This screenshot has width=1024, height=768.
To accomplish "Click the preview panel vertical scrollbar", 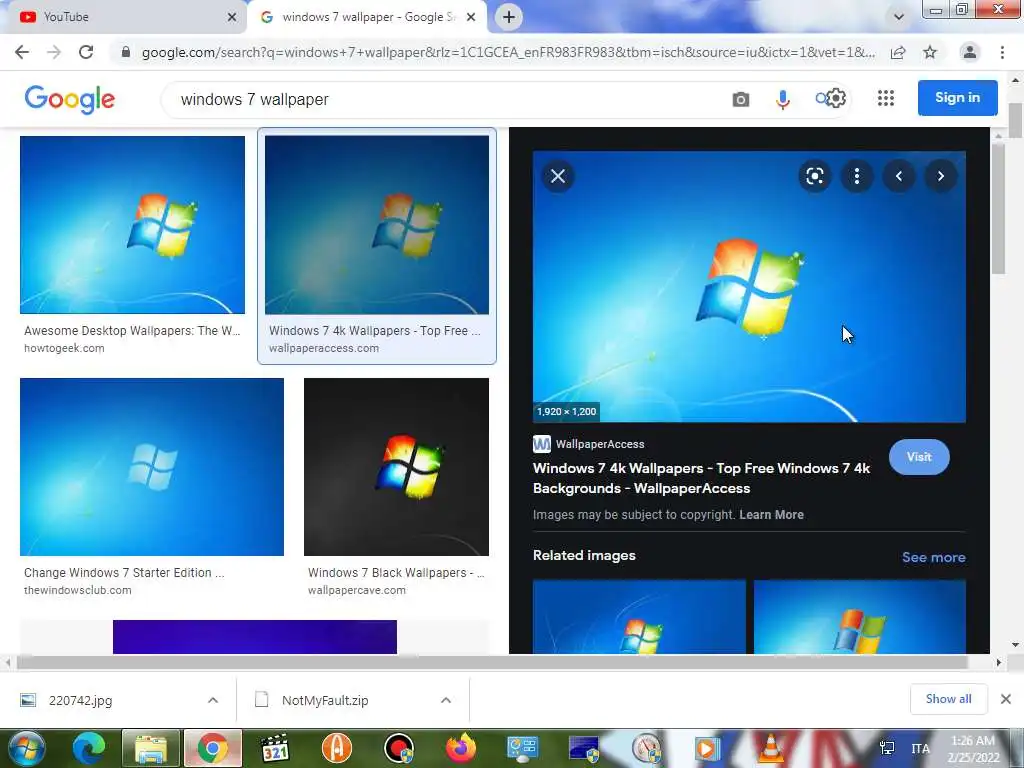I will coord(999,209).
